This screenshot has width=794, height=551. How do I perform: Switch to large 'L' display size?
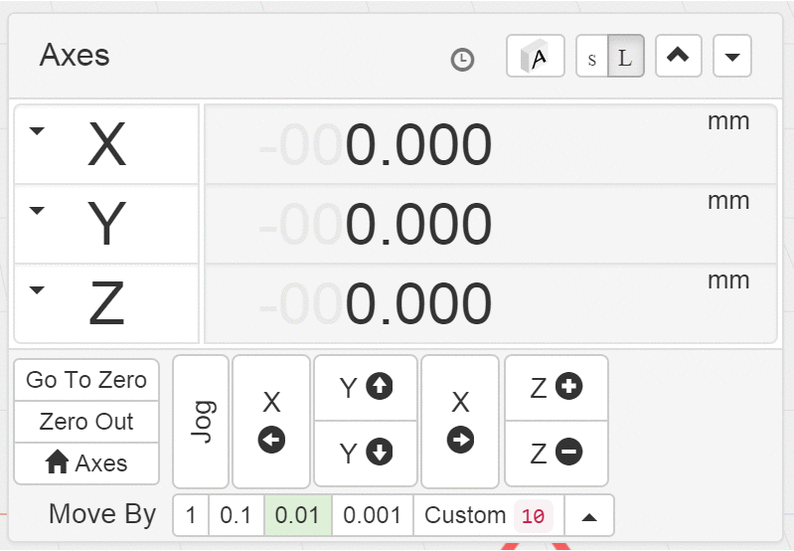[626, 57]
